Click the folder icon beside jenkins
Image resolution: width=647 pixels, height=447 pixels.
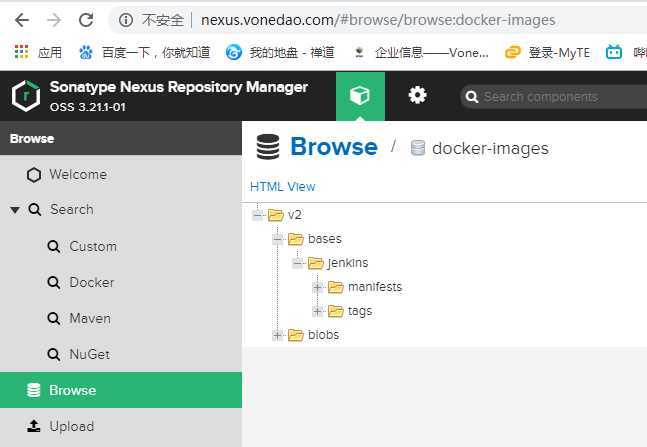[x=316, y=263]
